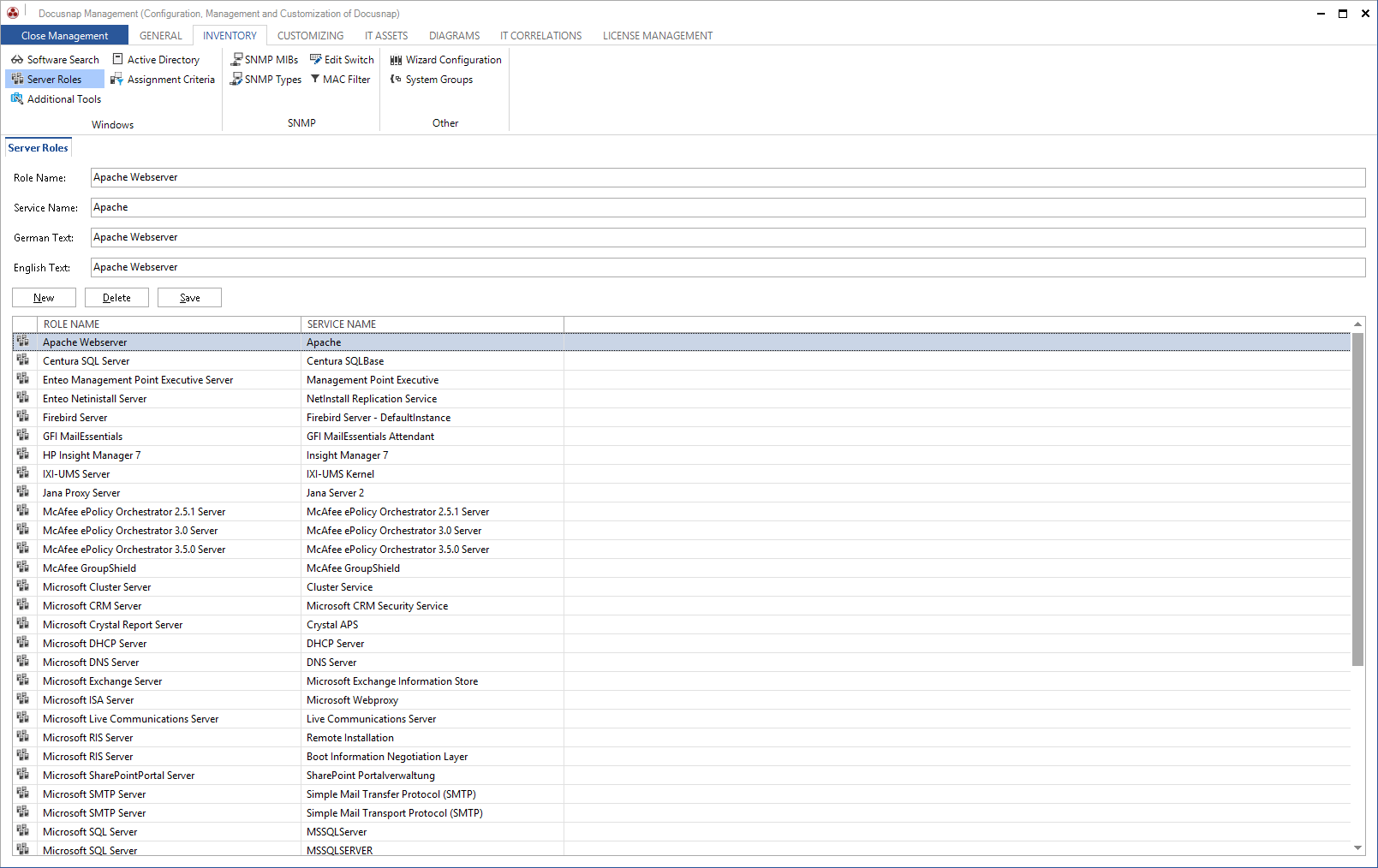
Task: Click the Delete button
Action: [x=116, y=298]
